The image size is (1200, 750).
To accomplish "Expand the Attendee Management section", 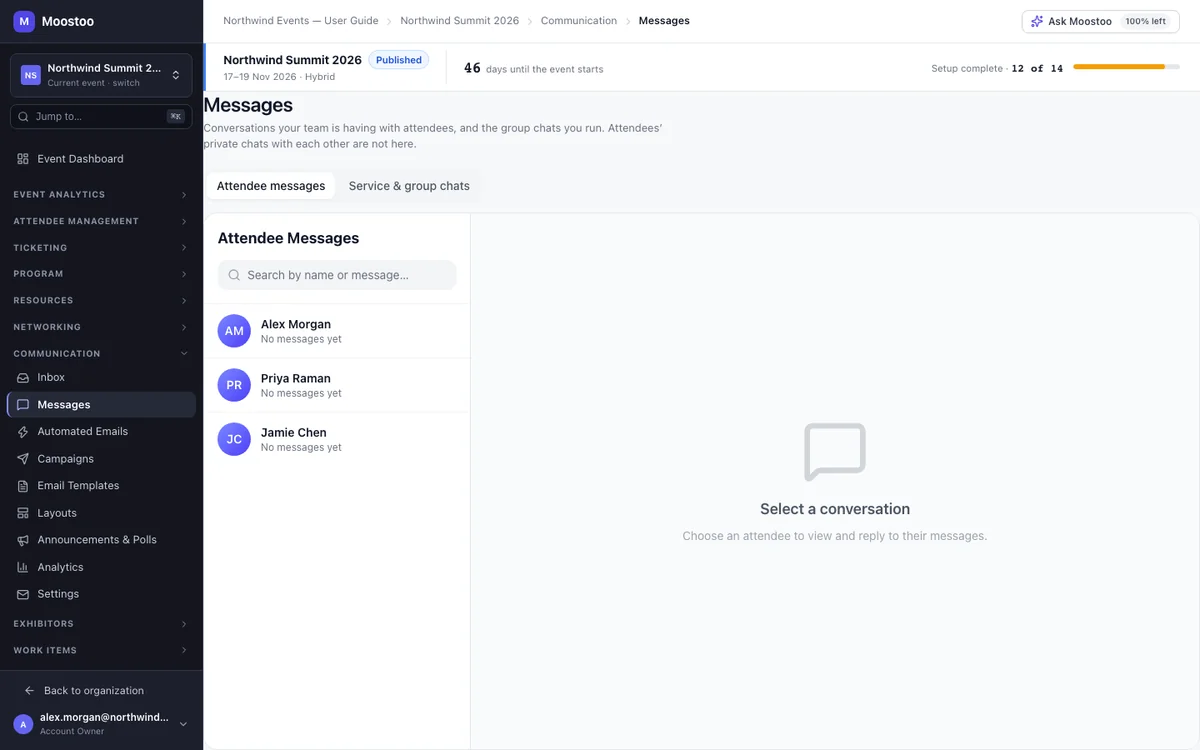I will [101, 221].
